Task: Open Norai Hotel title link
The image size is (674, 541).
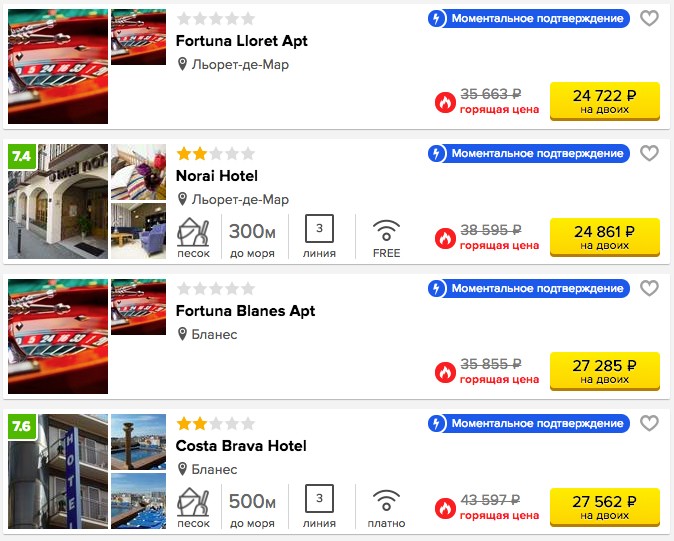Action: click(217, 176)
